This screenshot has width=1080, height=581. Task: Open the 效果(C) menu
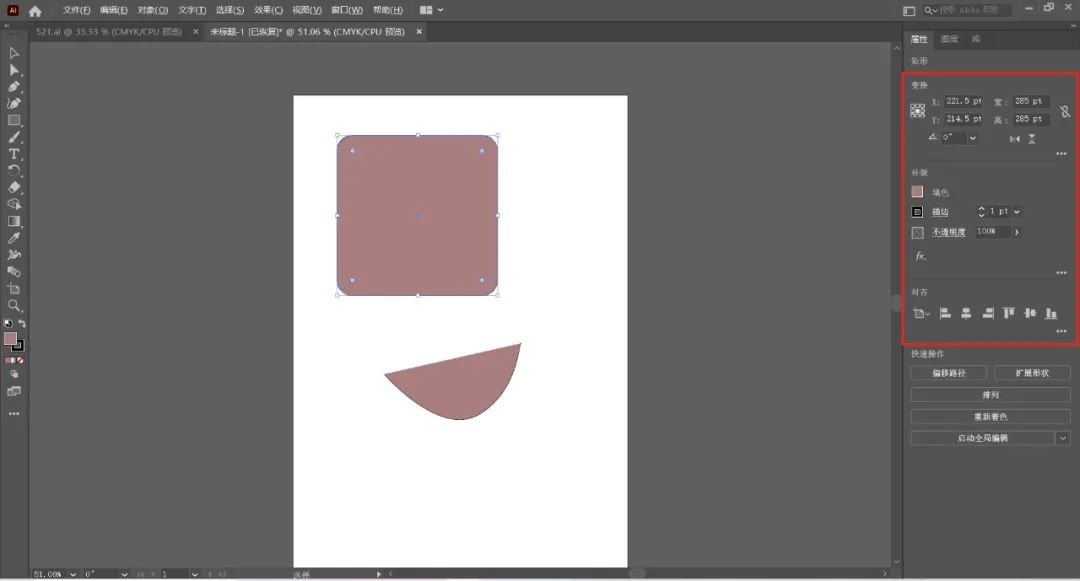[268, 10]
